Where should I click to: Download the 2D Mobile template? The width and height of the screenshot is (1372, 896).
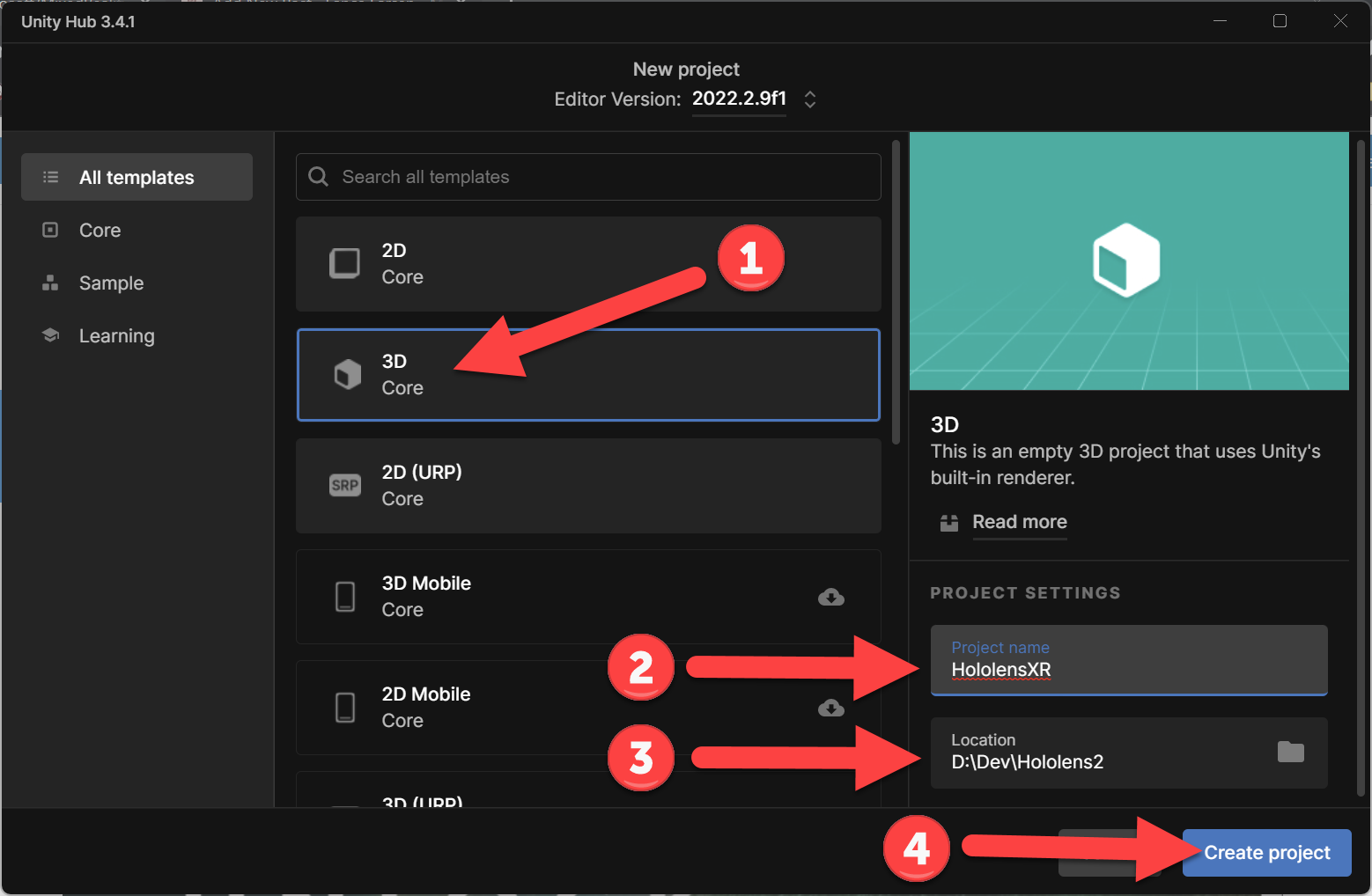click(831, 709)
